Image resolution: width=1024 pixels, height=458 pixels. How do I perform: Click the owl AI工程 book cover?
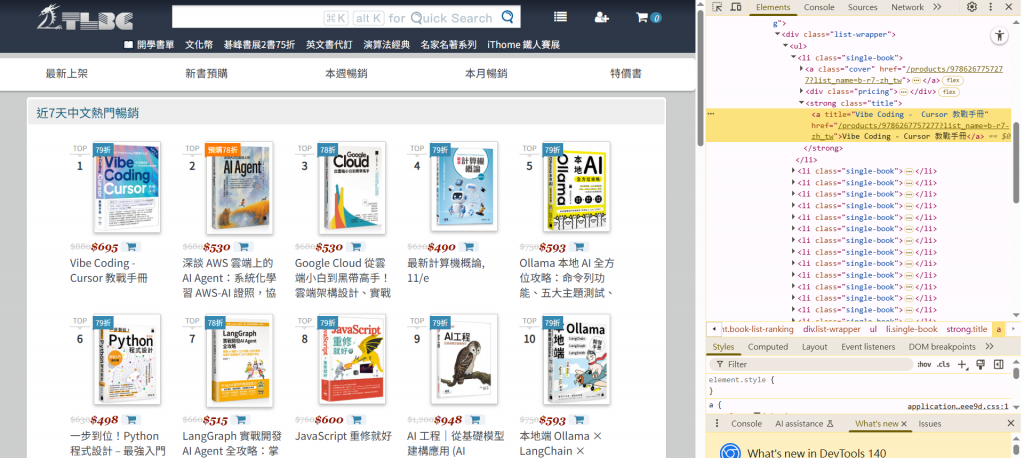click(x=464, y=360)
